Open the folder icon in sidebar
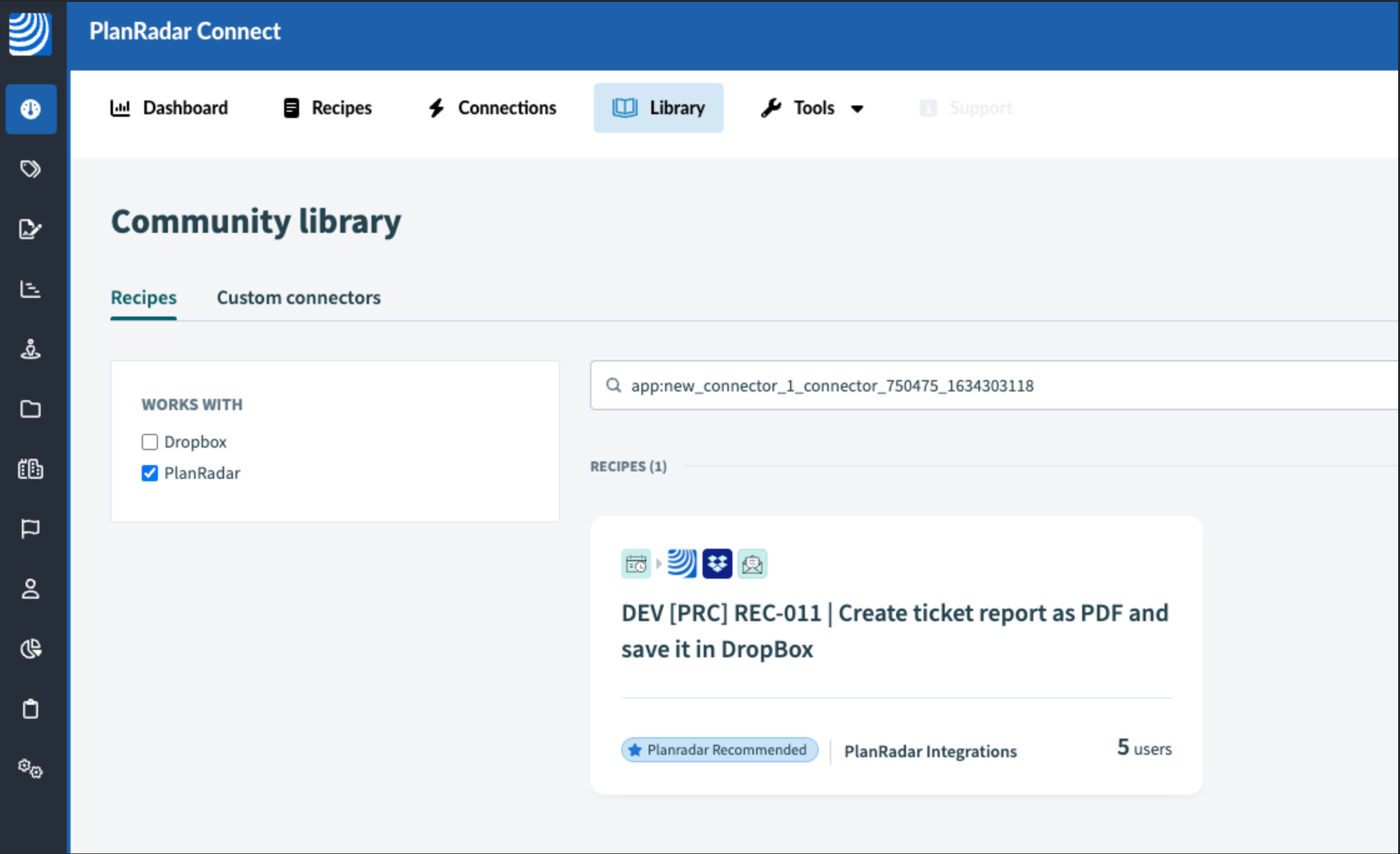Image resolution: width=1400 pixels, height=854 pixels. (x=31, y=409)
